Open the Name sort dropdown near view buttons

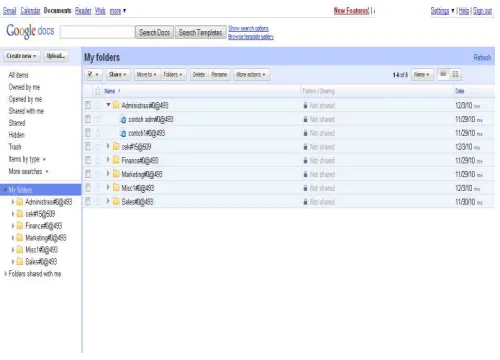(x=422, y=75)
